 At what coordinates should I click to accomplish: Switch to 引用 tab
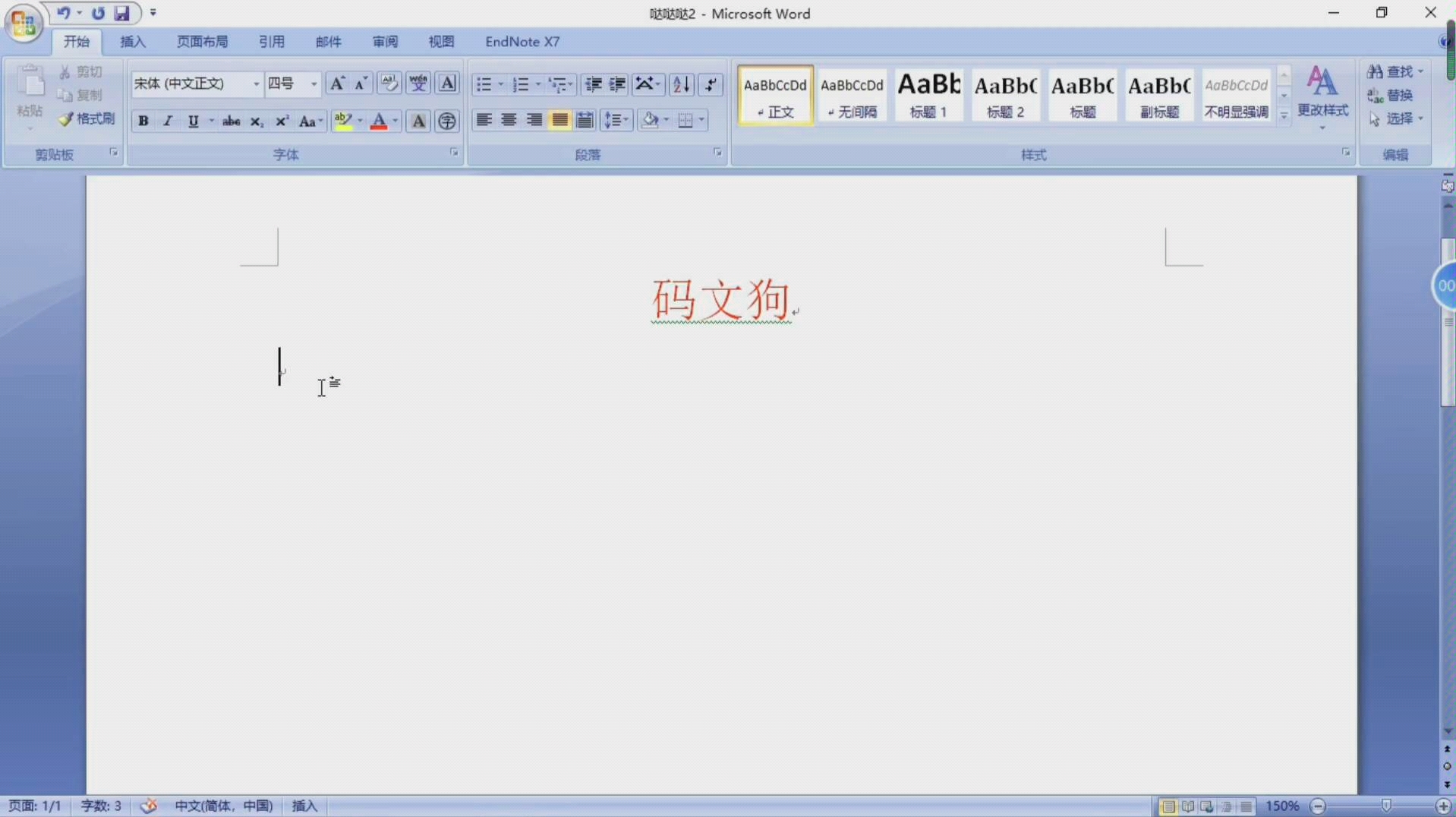pos(271,42)
